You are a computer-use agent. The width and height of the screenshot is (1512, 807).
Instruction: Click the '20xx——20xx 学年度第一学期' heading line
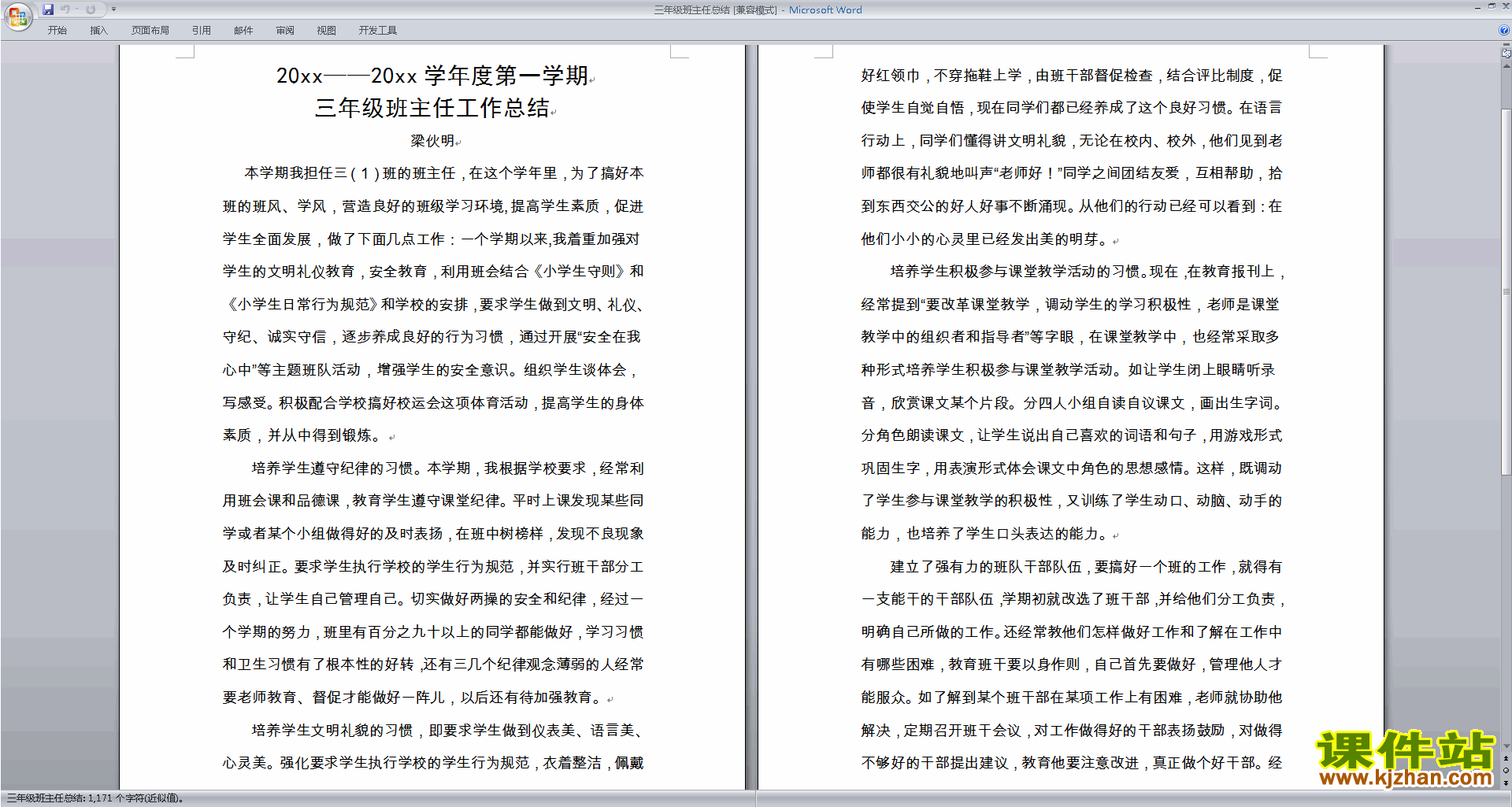point(432,76)
